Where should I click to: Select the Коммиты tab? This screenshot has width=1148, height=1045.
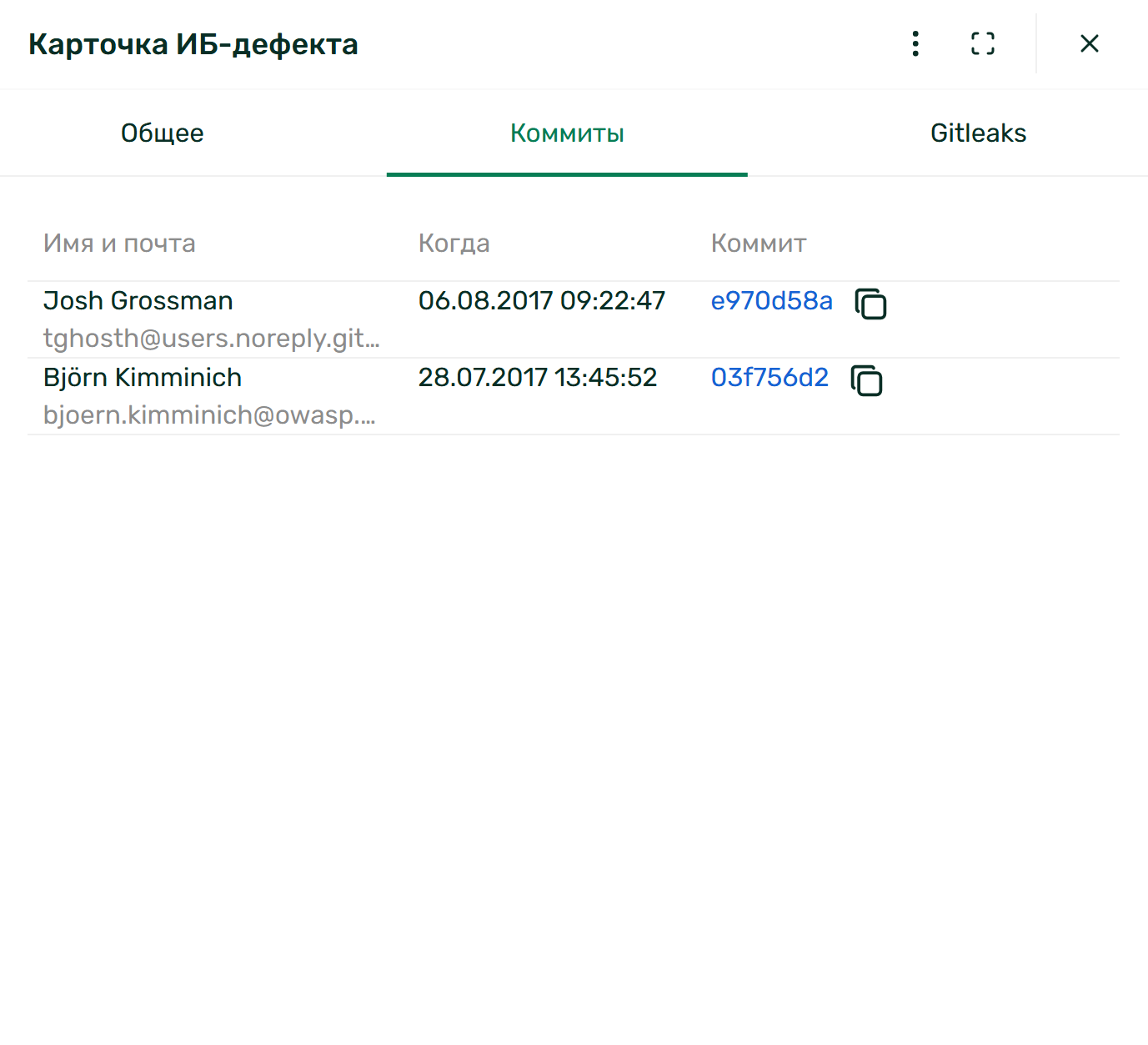(x=567, y=133)
